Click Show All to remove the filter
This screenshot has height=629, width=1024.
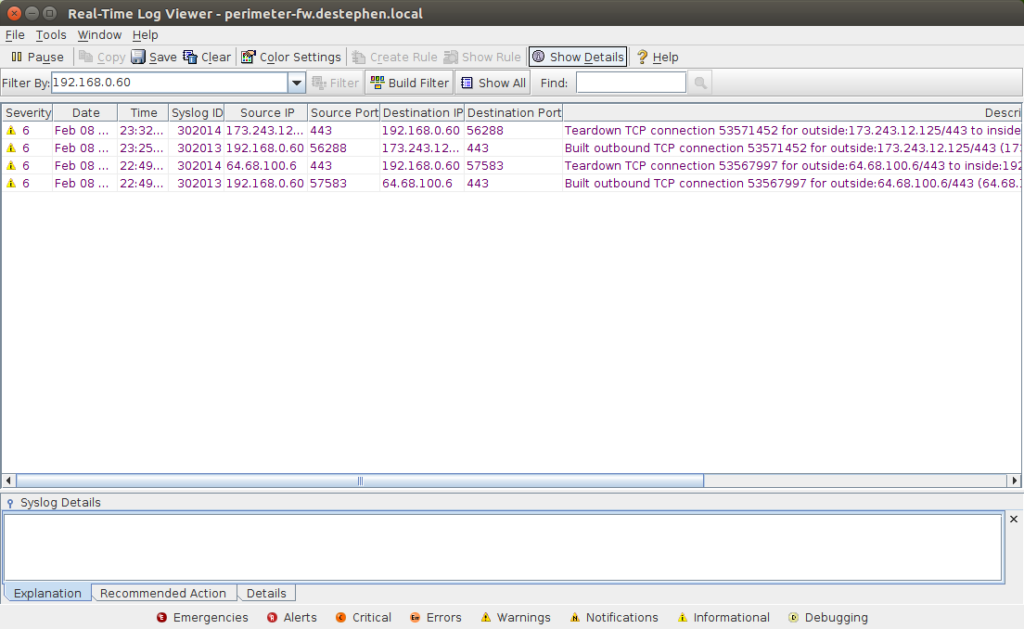coord(493,83)
